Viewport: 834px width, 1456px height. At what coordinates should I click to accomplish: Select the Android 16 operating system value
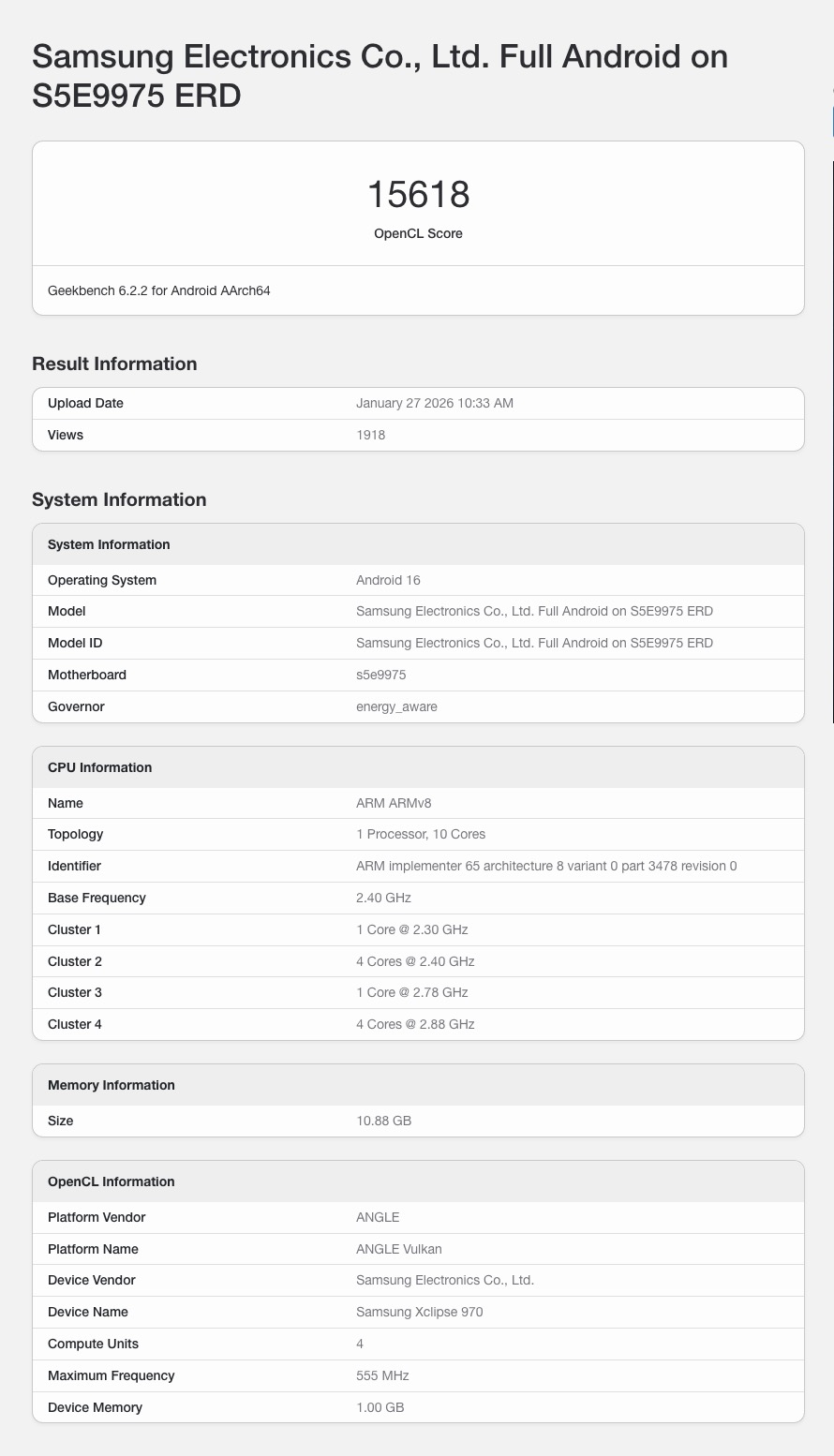coord(388,580)
